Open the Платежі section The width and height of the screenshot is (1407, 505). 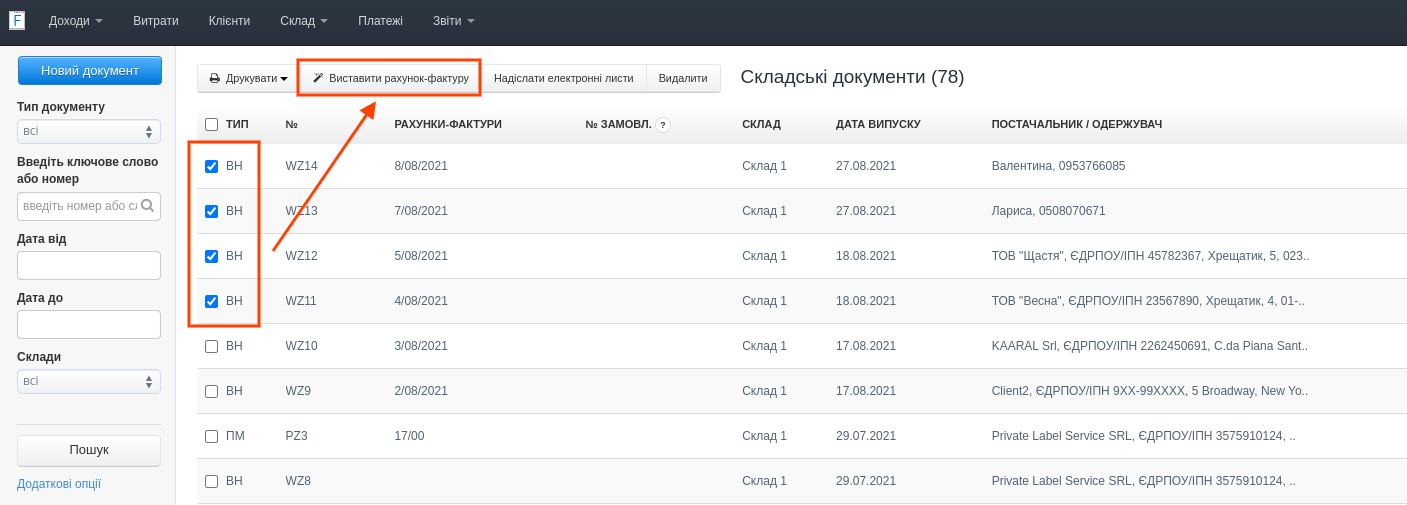tap(380, 21)
